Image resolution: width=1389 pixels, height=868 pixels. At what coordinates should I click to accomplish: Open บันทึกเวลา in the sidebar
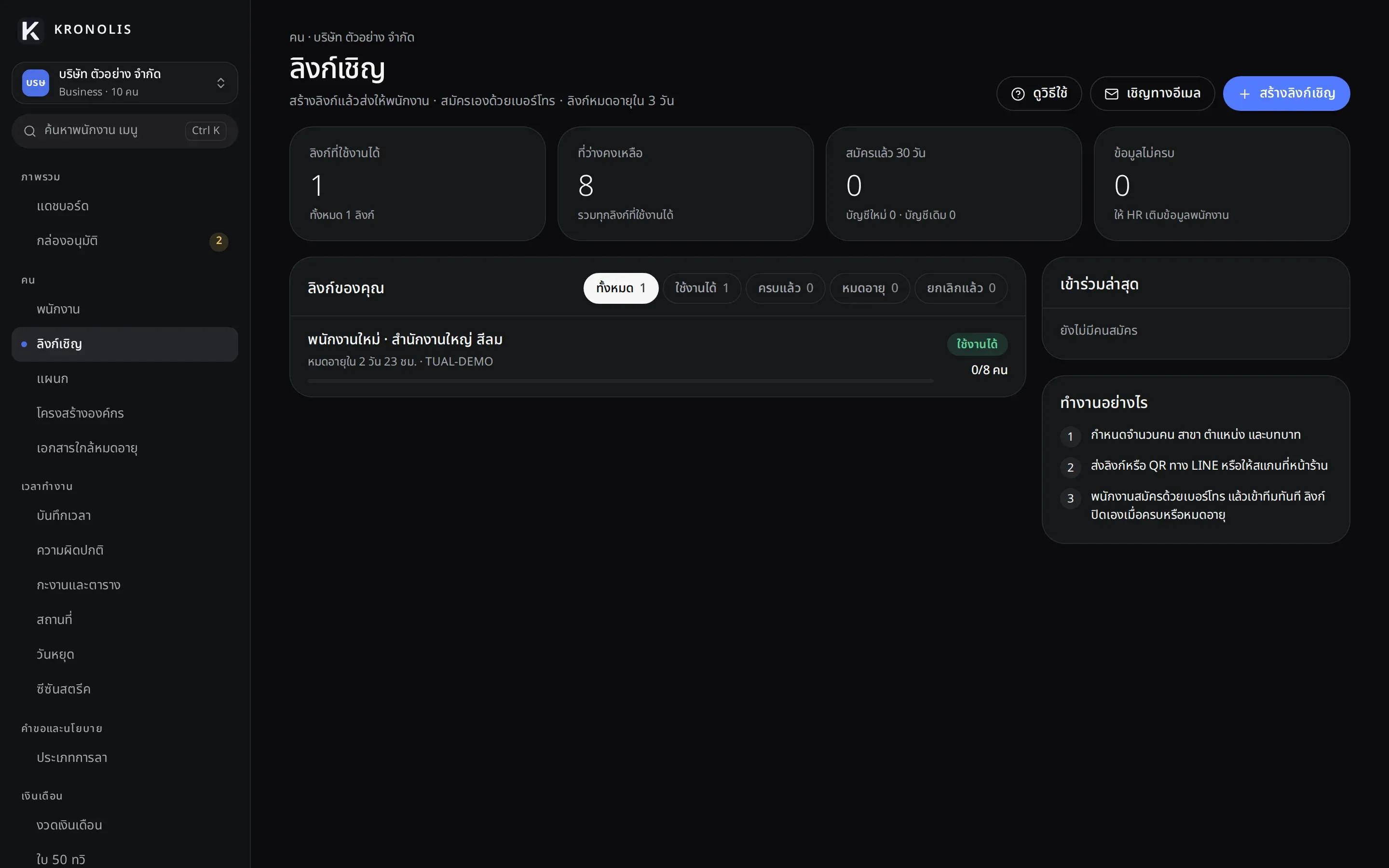click(x=124, y=516)
